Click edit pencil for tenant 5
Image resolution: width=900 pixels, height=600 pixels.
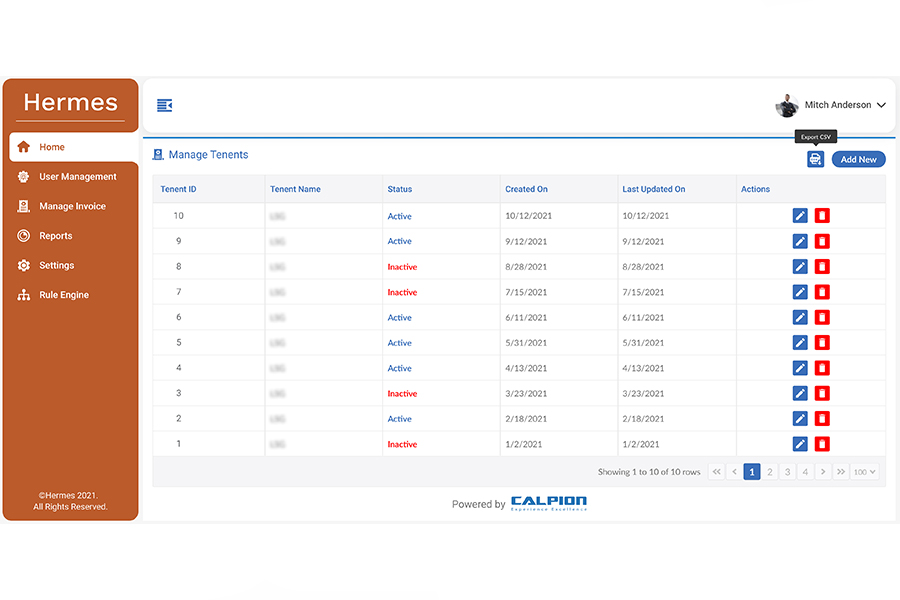(800, 343)
